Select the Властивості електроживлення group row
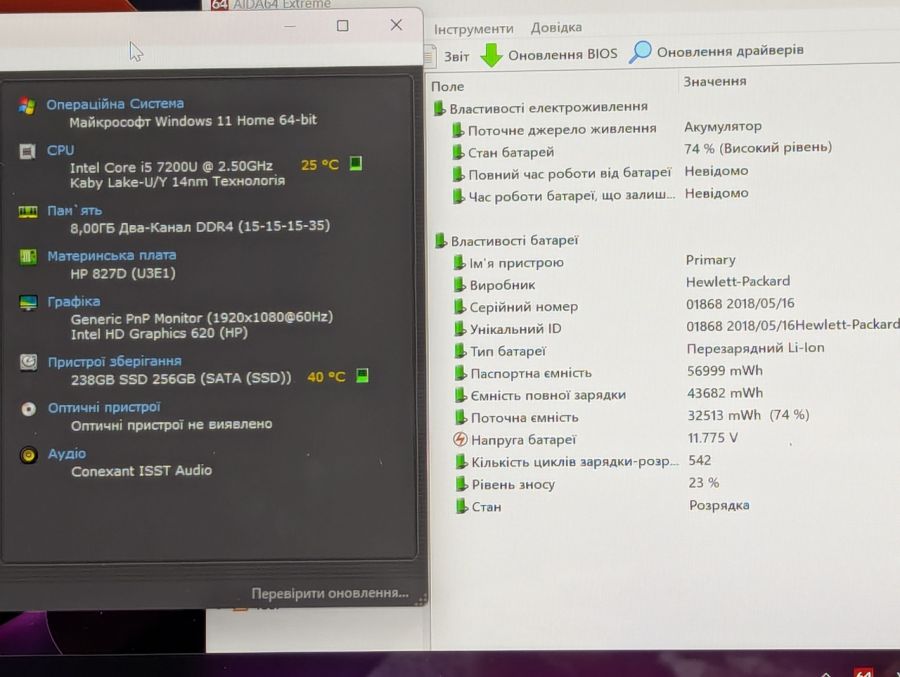The image size is (900, 677). click(548, 107)
